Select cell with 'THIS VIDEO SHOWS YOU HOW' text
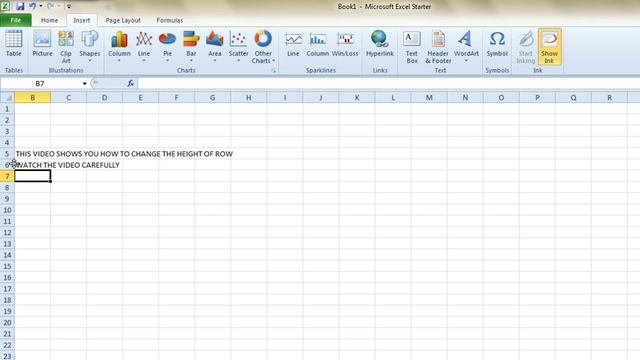Screen dimensions: 640x360 33,154
